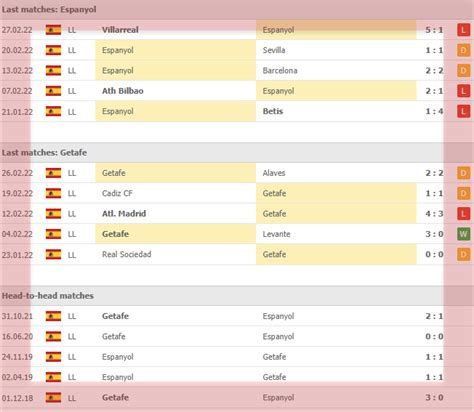Open the Ath Bilbao team link
Screen dimensions: 474x412
(x=123, y=91)
